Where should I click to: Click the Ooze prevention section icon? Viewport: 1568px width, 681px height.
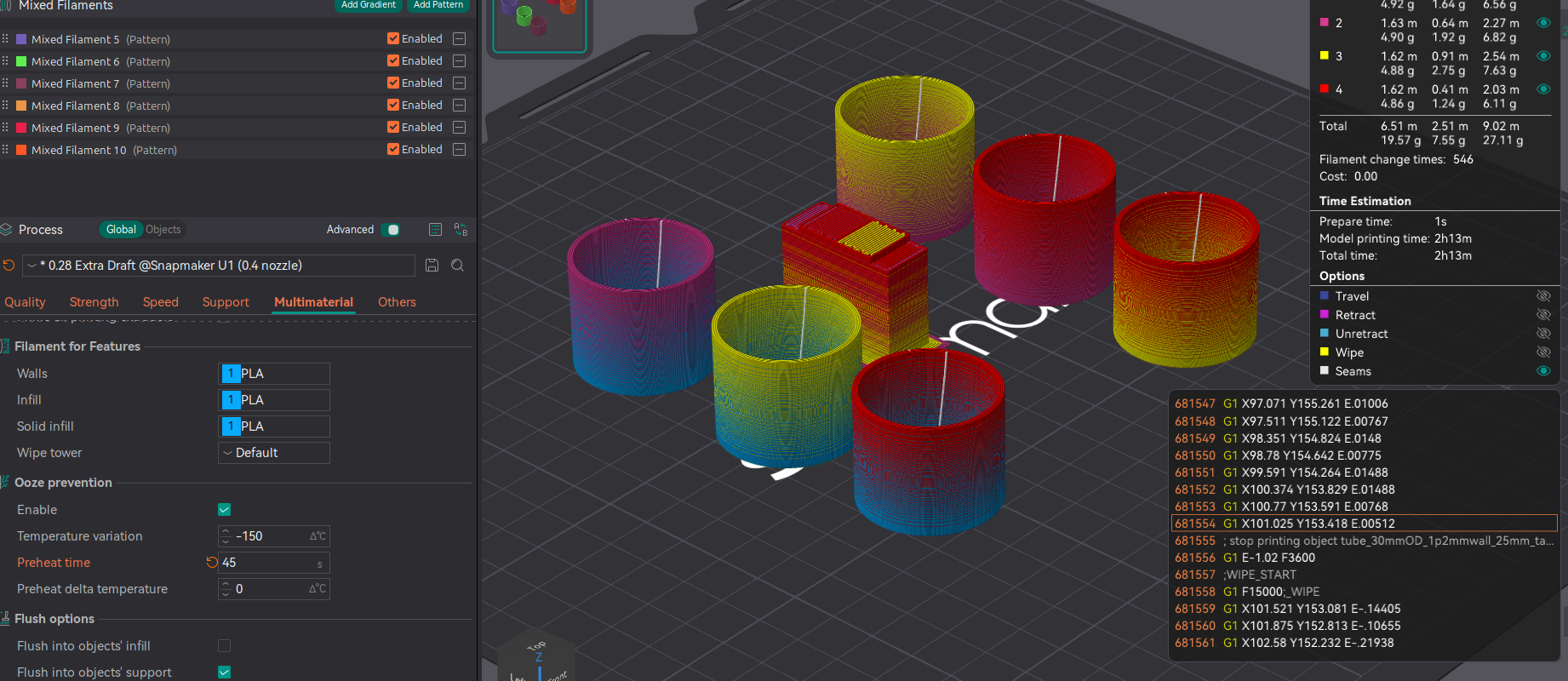coord(5,483)
